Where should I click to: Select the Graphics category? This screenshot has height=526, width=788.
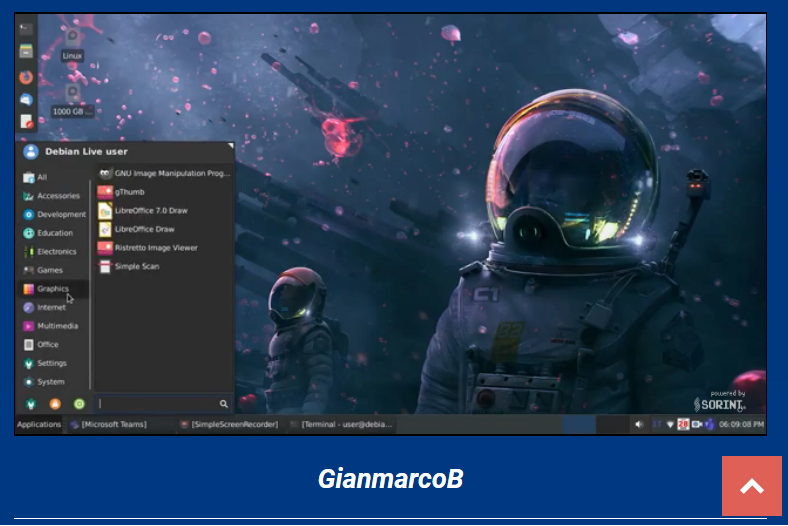[x=54, y=288]
